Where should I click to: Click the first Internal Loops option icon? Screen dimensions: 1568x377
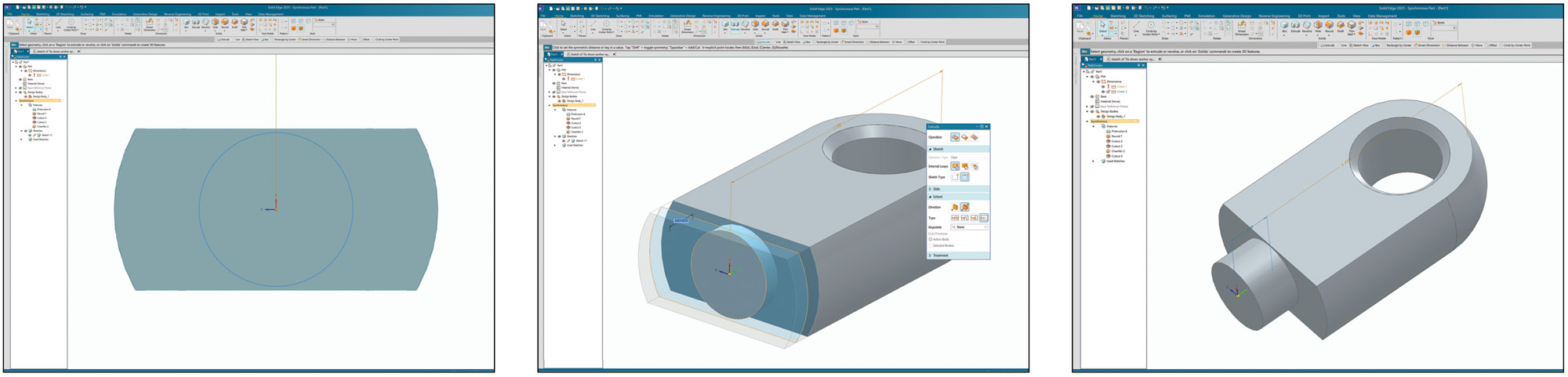(x=955, y=166)
